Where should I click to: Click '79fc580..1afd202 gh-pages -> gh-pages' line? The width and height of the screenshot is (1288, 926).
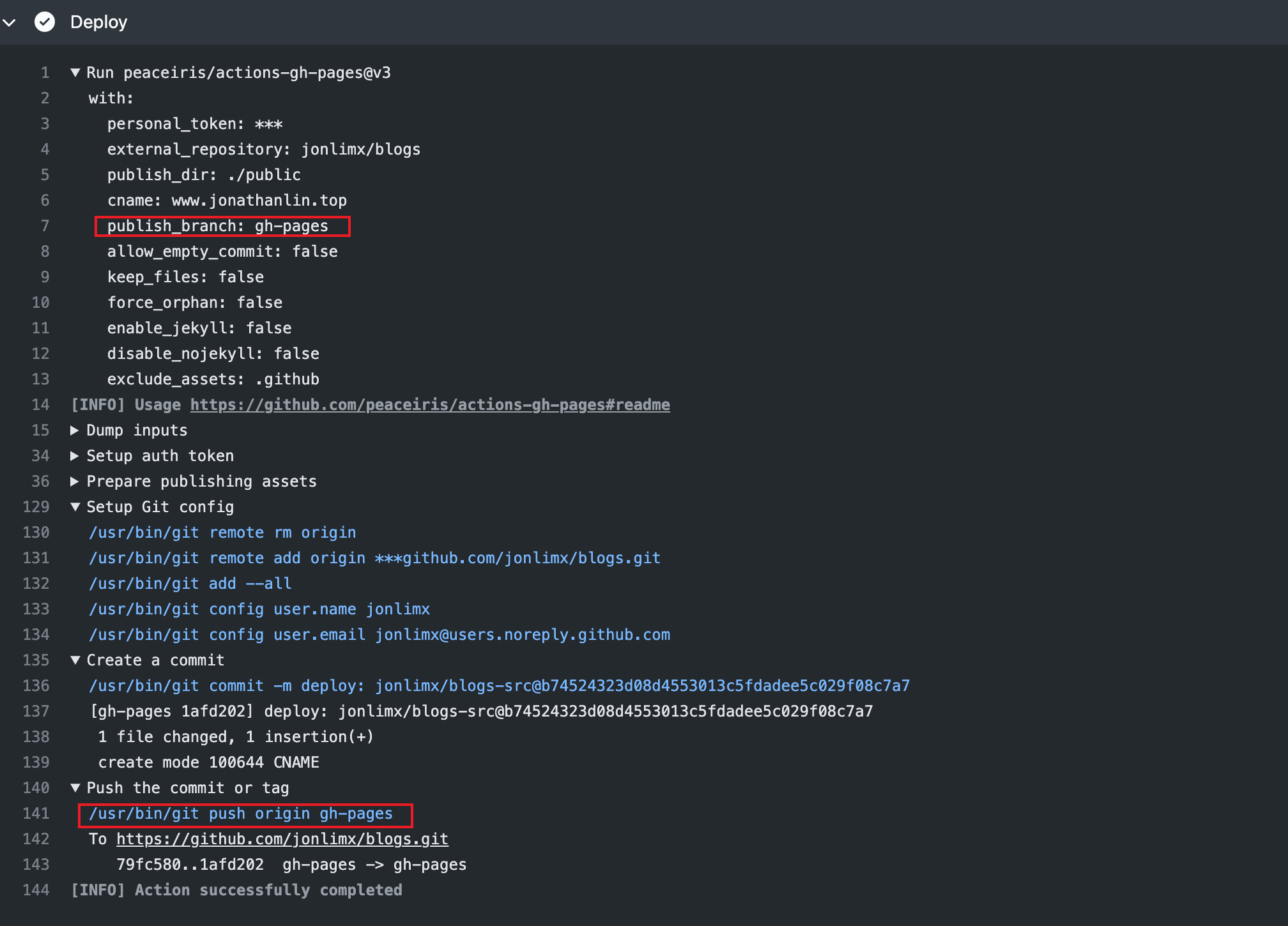[291, 865]
